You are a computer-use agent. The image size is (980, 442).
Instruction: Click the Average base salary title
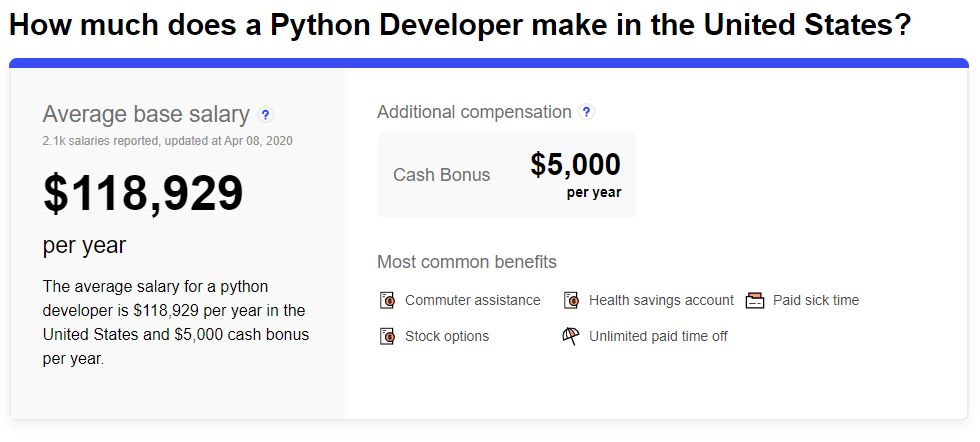click(146, 114)
